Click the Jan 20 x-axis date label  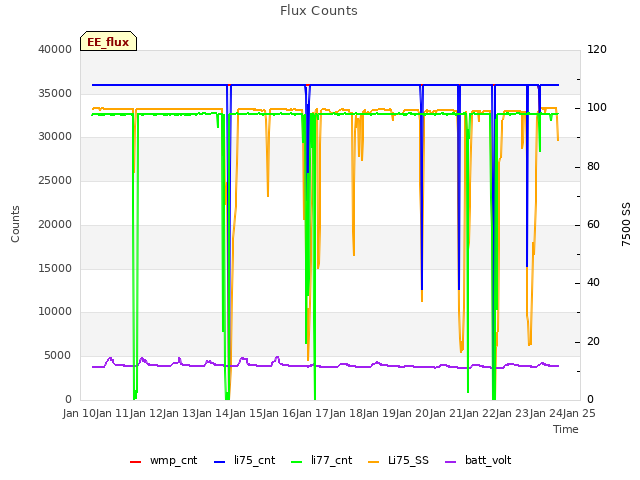[x=412, y=413]
